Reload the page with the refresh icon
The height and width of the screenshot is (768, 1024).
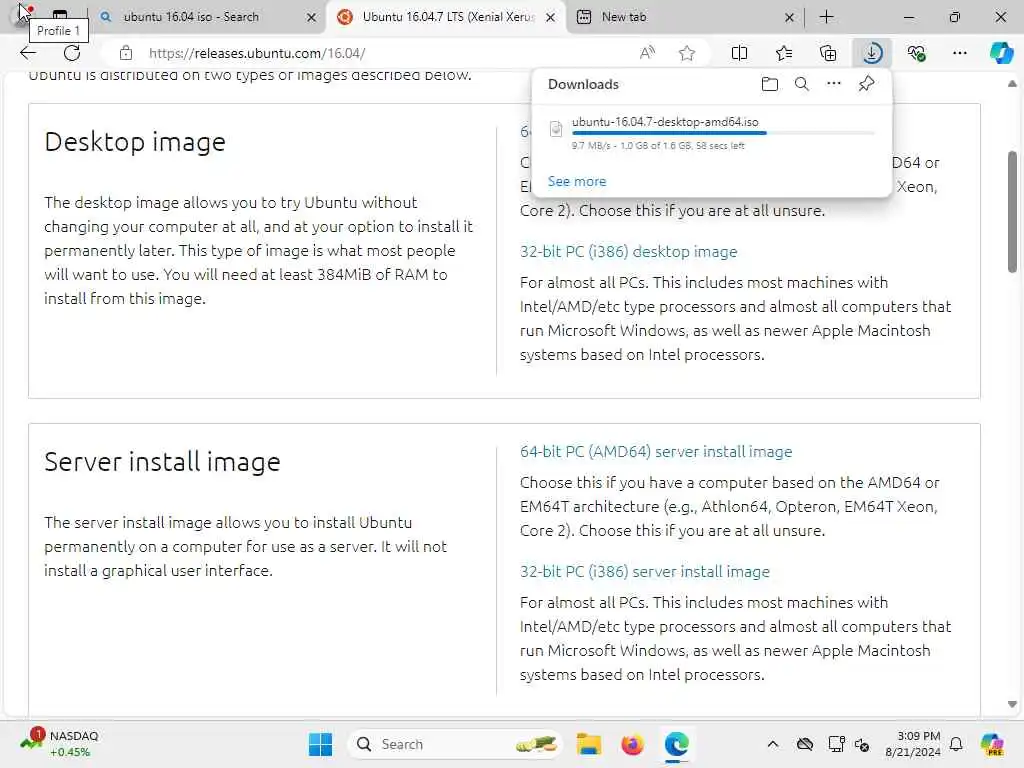[x=72, y=53]
